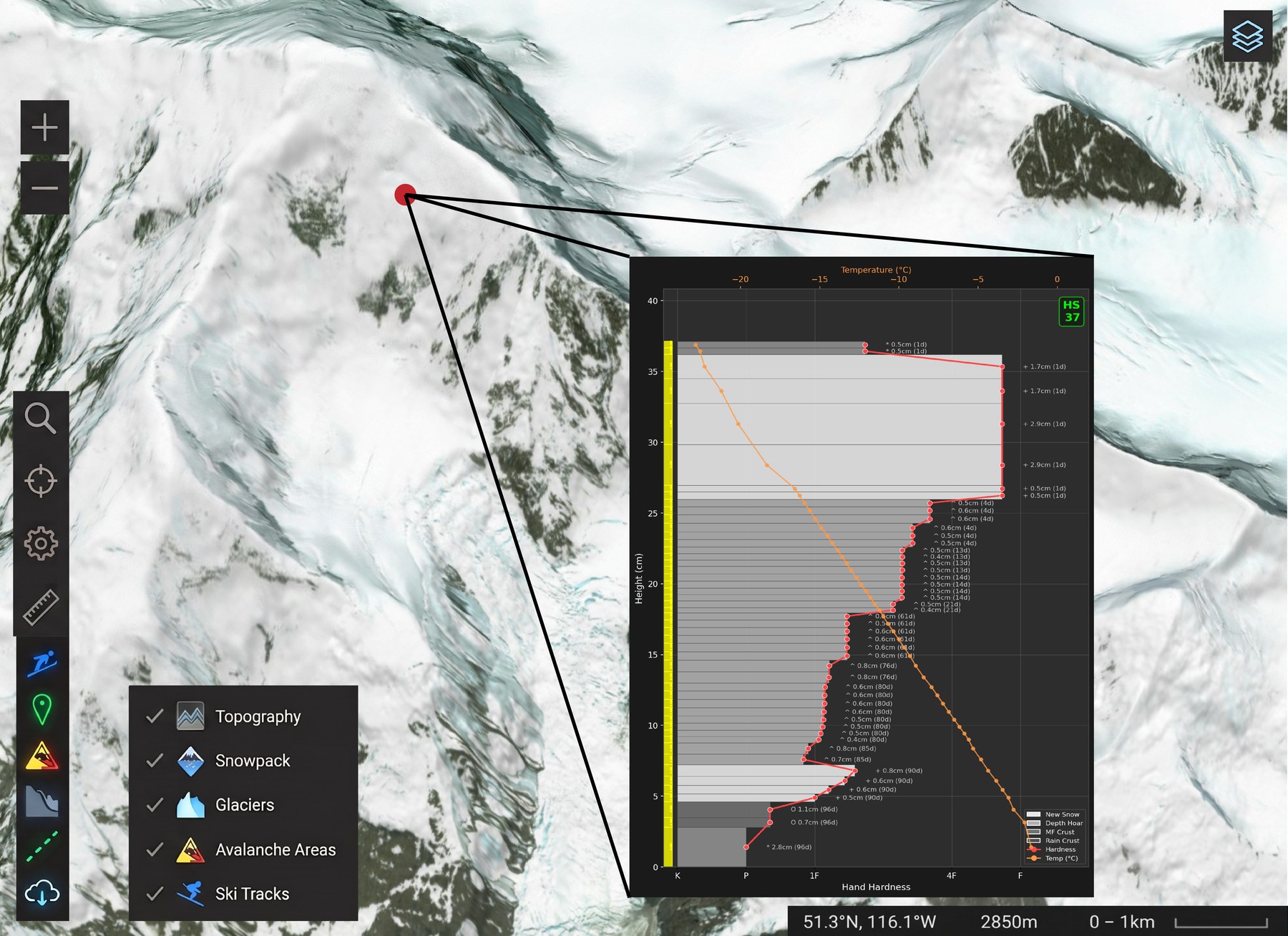Click the Ski Tracks layer icon
Screen dimensions: 1288x936
(190, 894)
